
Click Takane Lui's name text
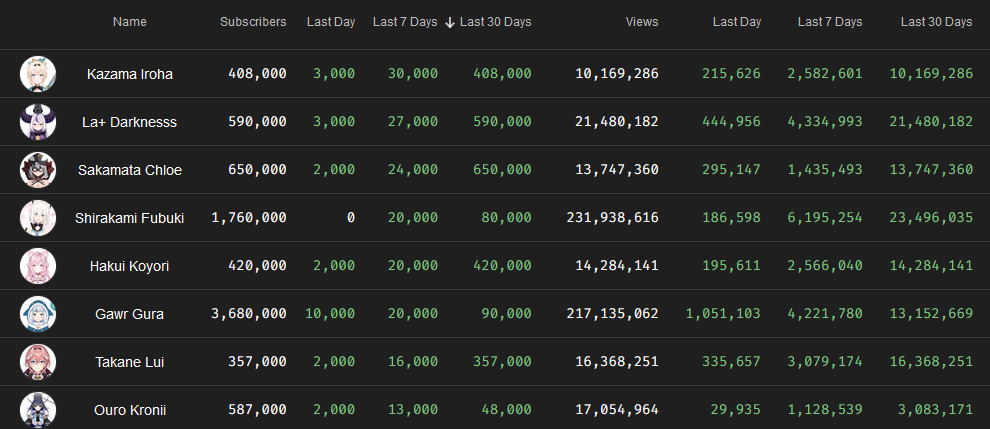(129, 362)
